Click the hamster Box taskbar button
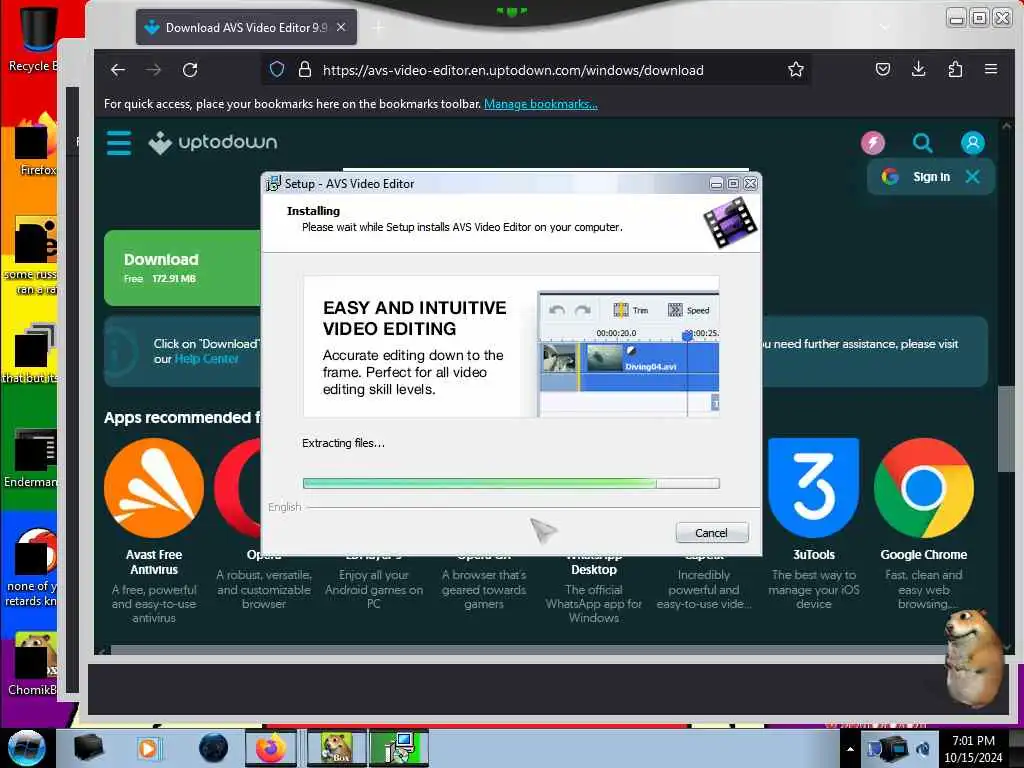The width and height of the screenshot is (1024, 768). pyautogui.click(x=336, y=748)
